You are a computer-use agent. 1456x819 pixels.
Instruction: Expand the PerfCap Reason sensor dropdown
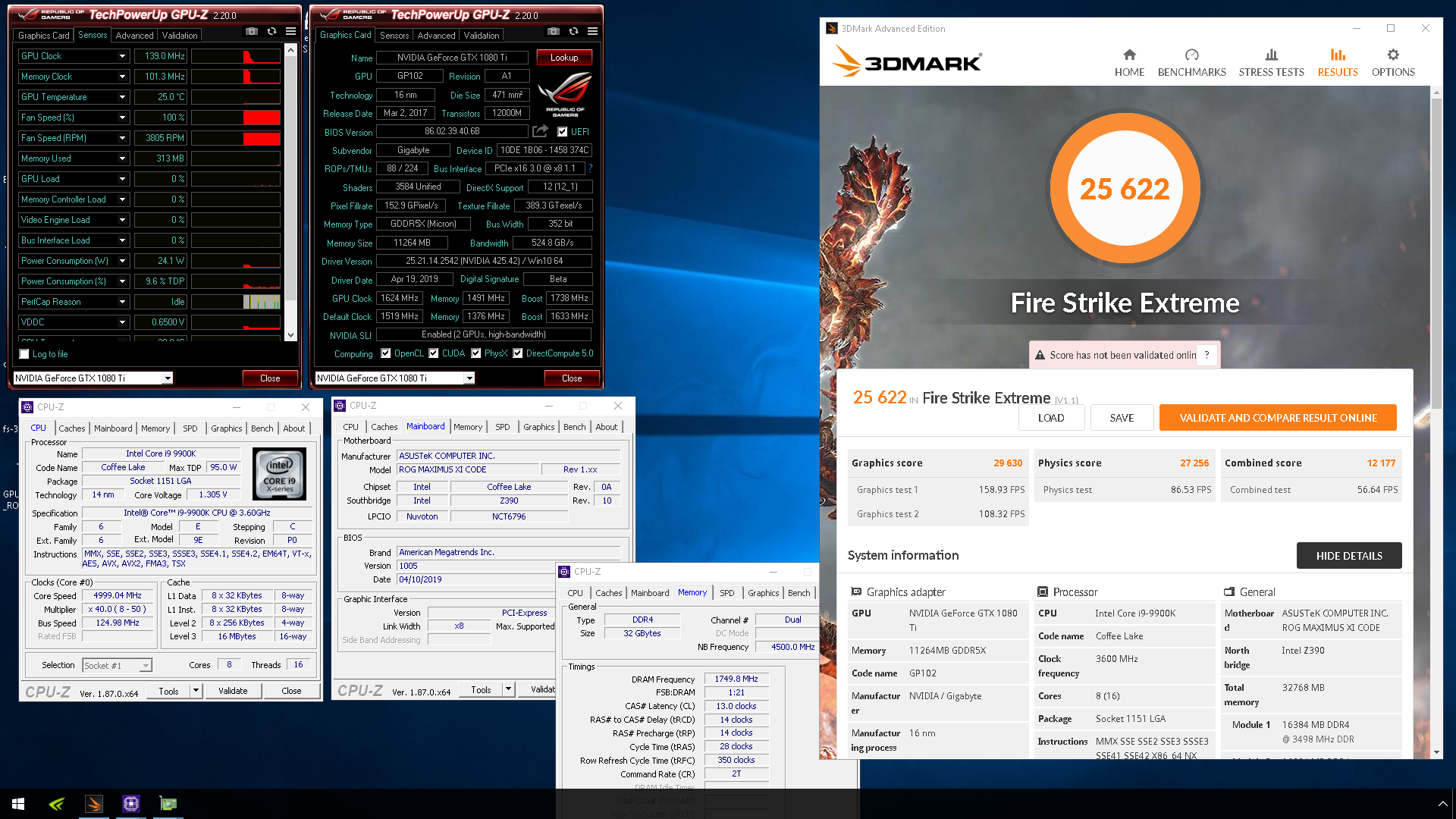[x=122, y=302]
